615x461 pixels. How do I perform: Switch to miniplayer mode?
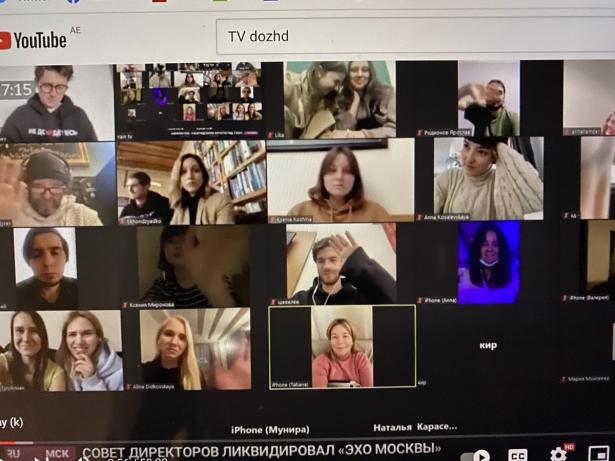pyautogui.click(x=599, y=453)
